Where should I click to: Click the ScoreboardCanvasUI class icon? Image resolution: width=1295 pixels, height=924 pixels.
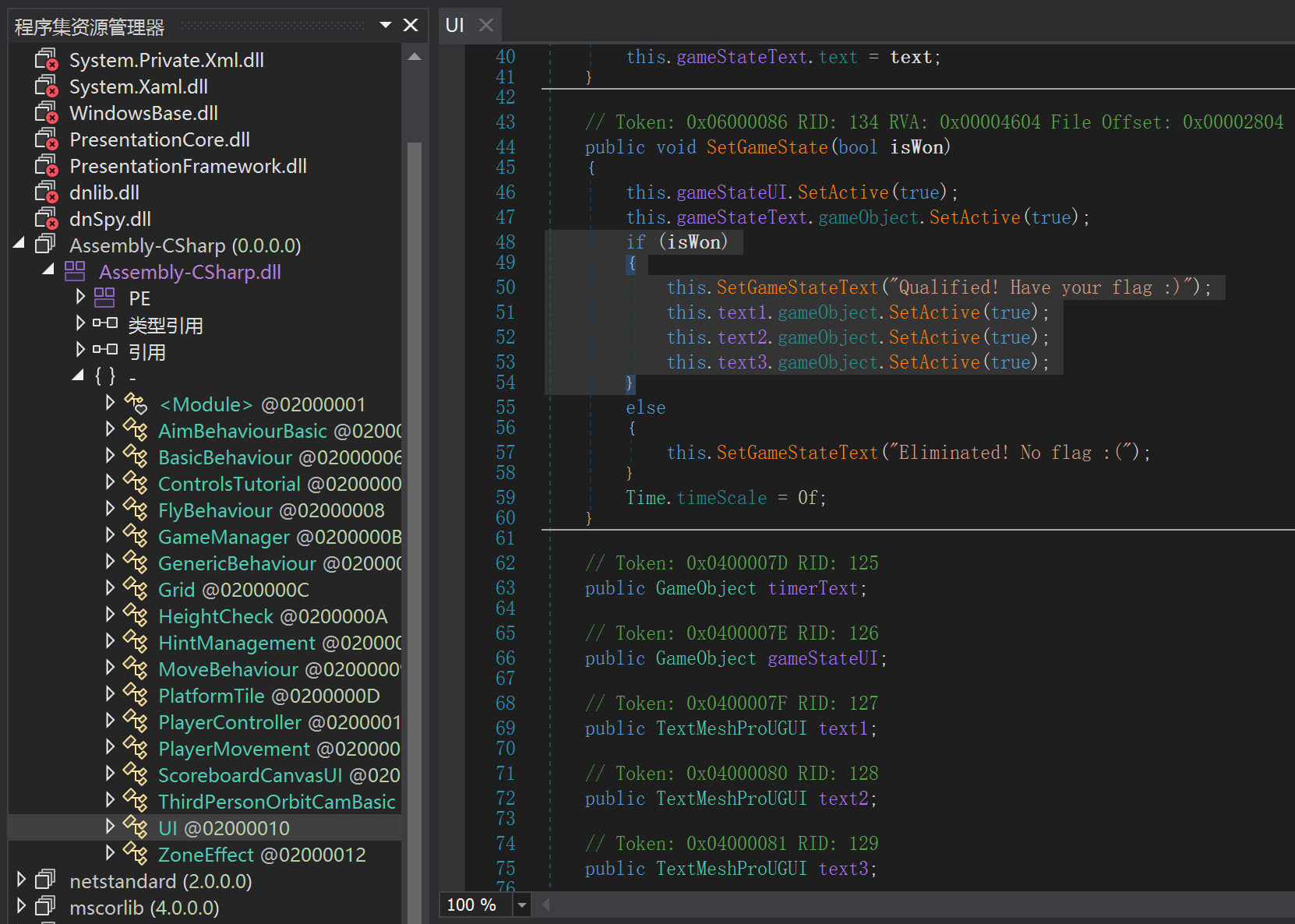[x=136, y=774]
